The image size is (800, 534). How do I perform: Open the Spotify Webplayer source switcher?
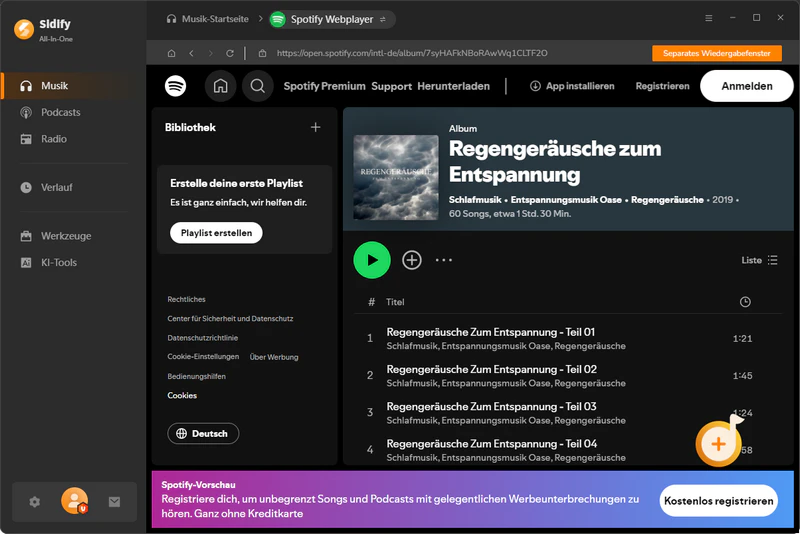[x=332, y=19]
